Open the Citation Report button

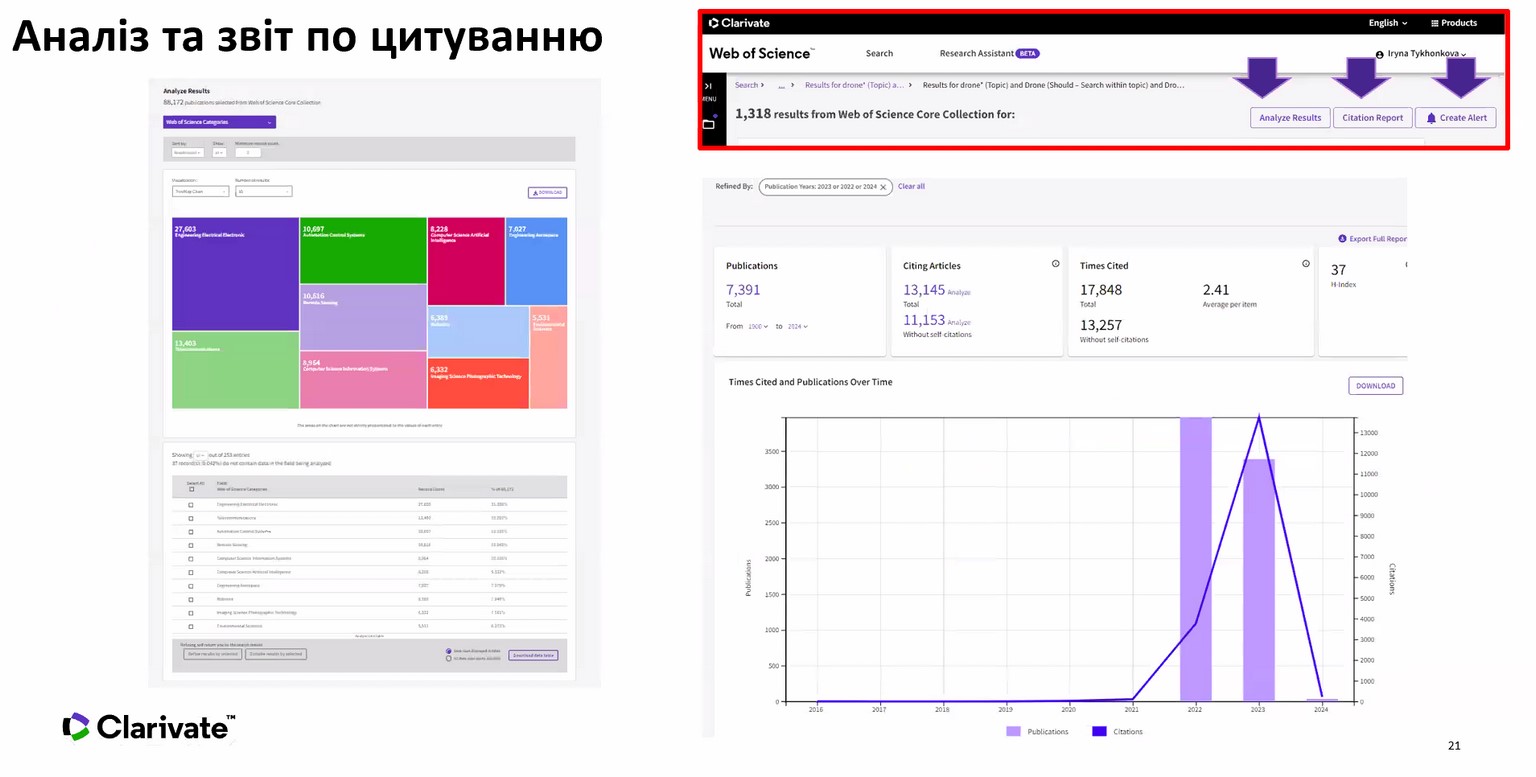(1372, 118)
